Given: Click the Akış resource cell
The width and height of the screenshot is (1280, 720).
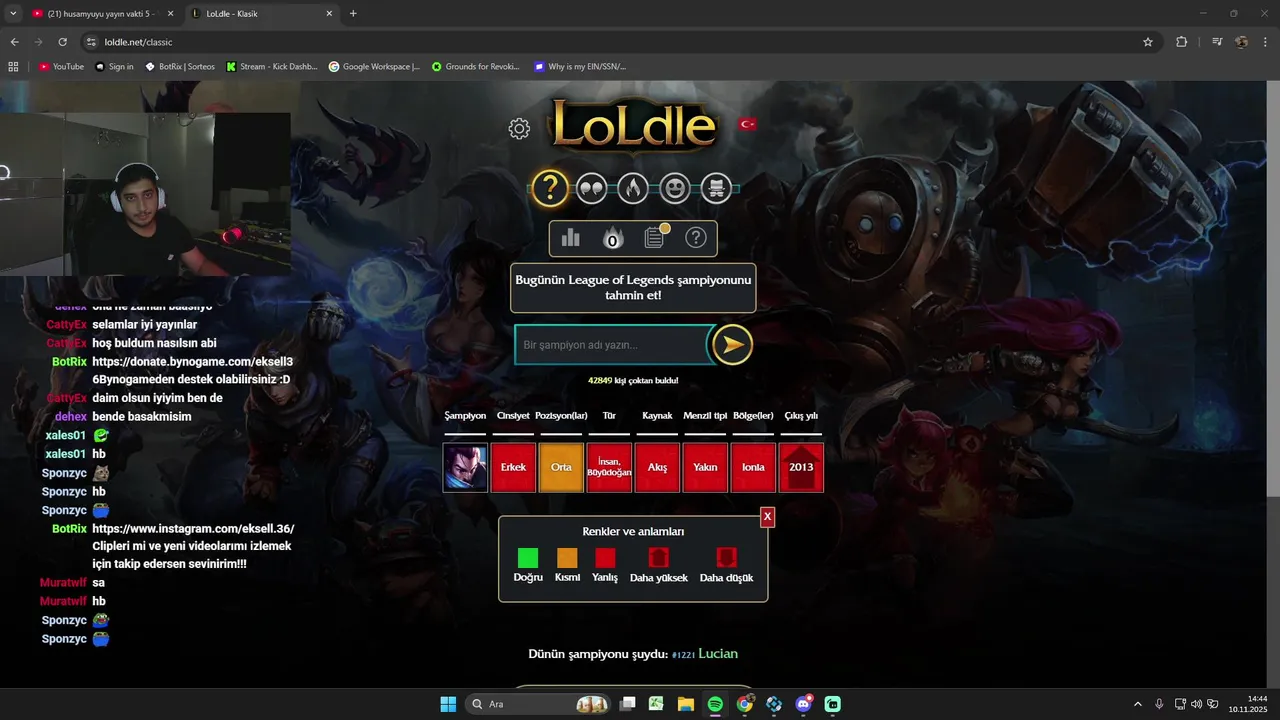Looking at the screenshot, I should (657, 468).
